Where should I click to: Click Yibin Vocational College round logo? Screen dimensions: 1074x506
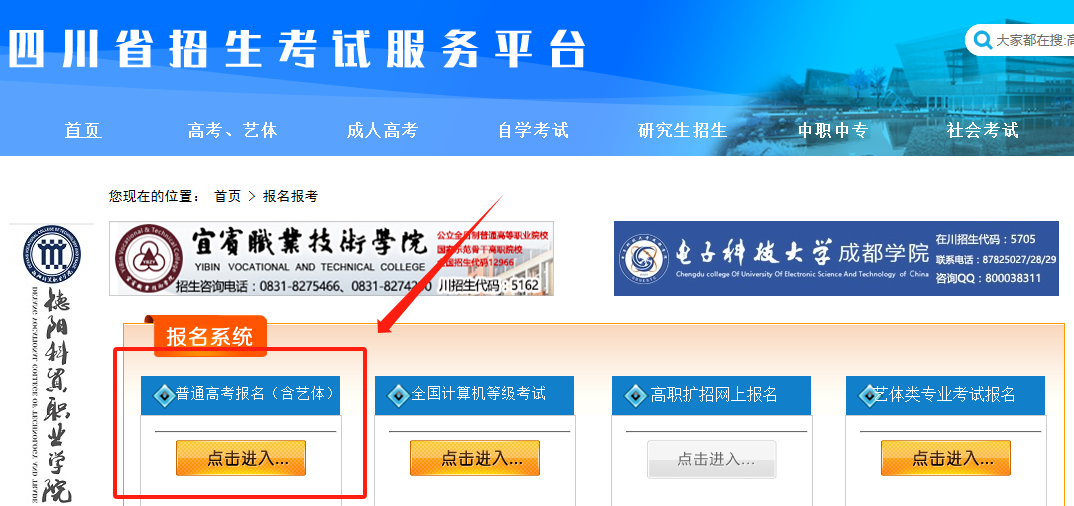pos(148,259)
